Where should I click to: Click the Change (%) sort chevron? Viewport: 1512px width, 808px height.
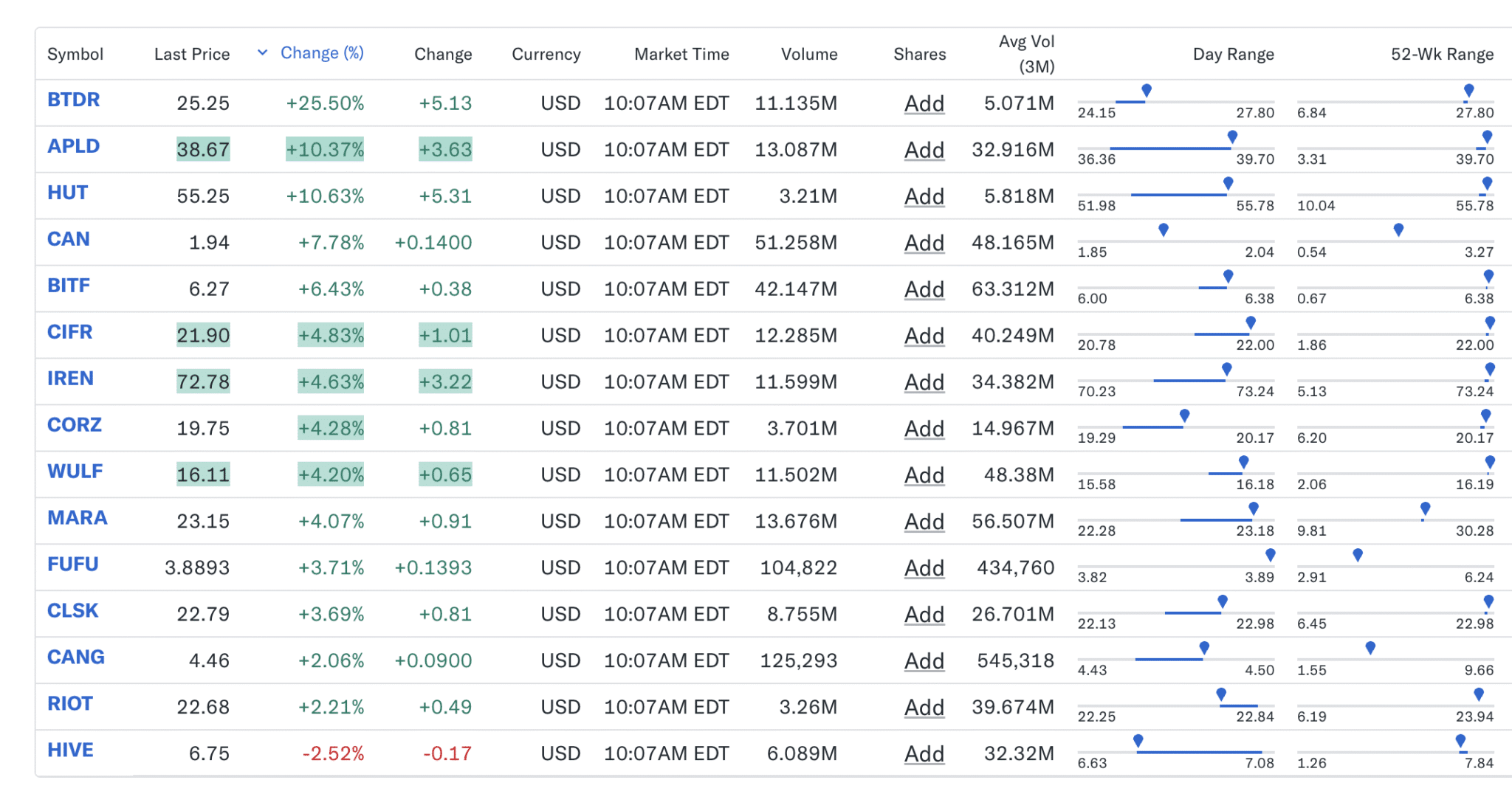262,52
